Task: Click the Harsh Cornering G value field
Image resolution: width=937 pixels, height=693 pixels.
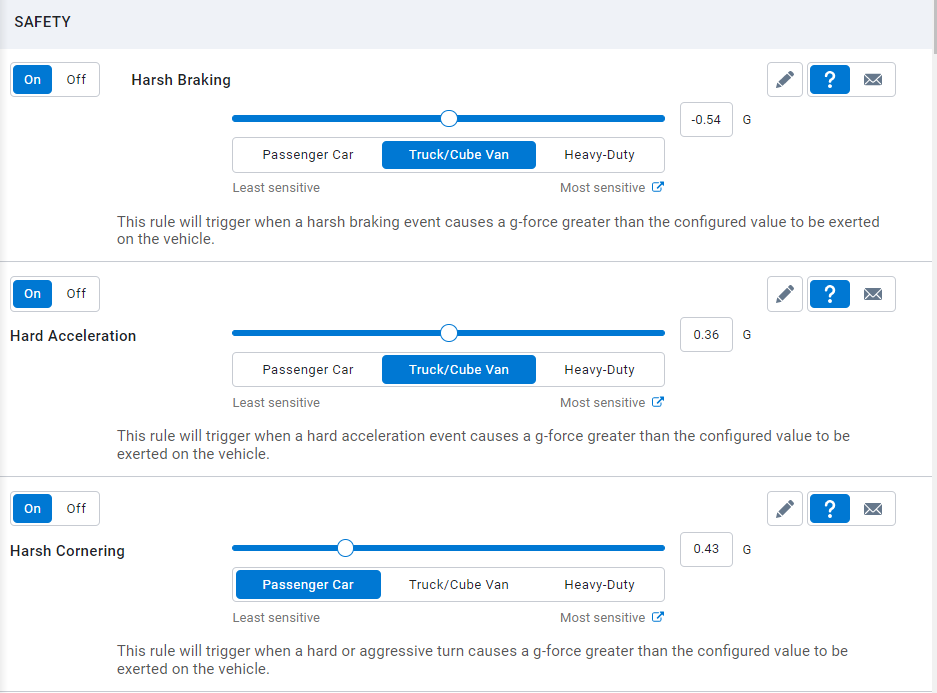Action: click(x=706, y=549)
